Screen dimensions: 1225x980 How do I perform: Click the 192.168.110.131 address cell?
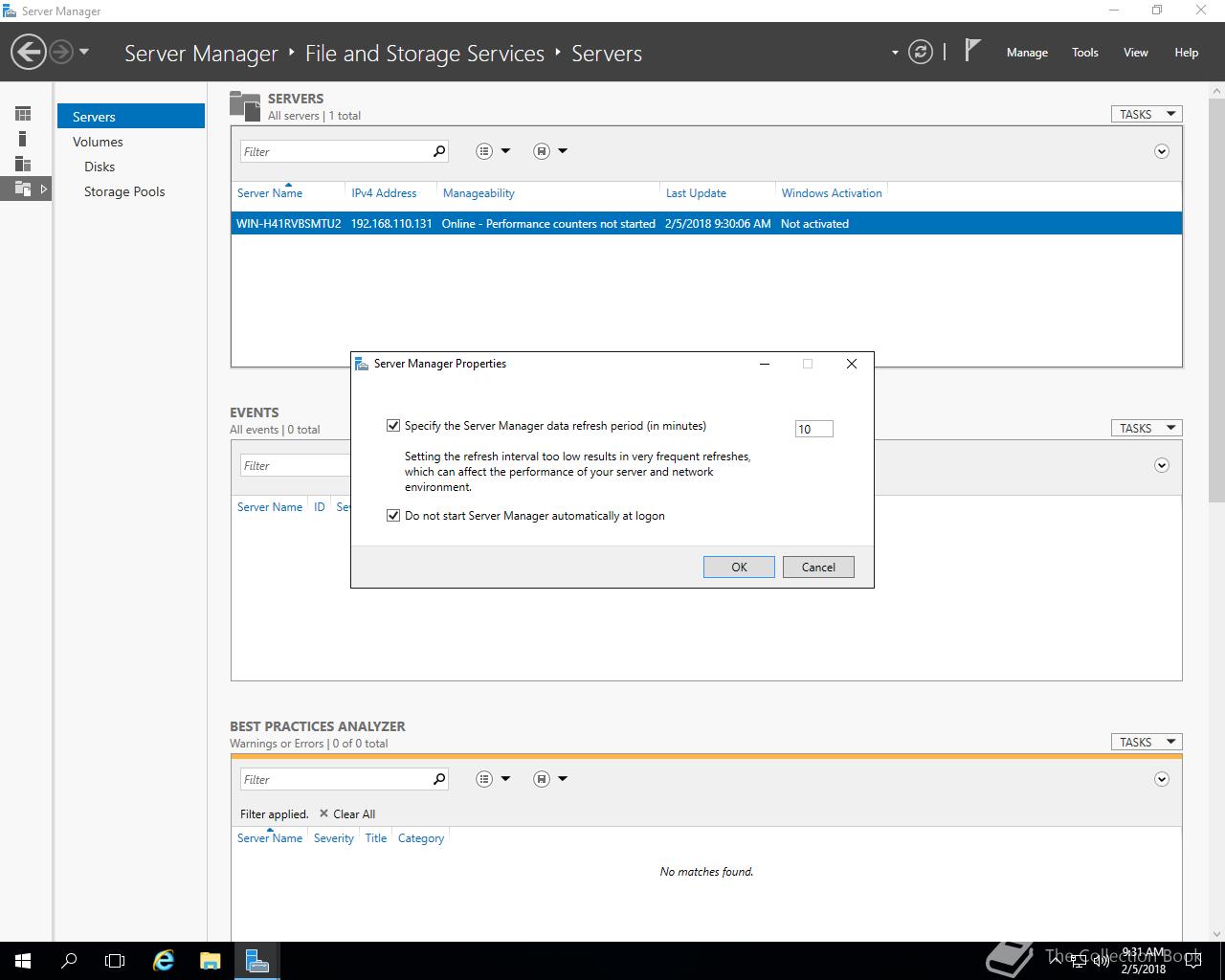tap(391, 224)
